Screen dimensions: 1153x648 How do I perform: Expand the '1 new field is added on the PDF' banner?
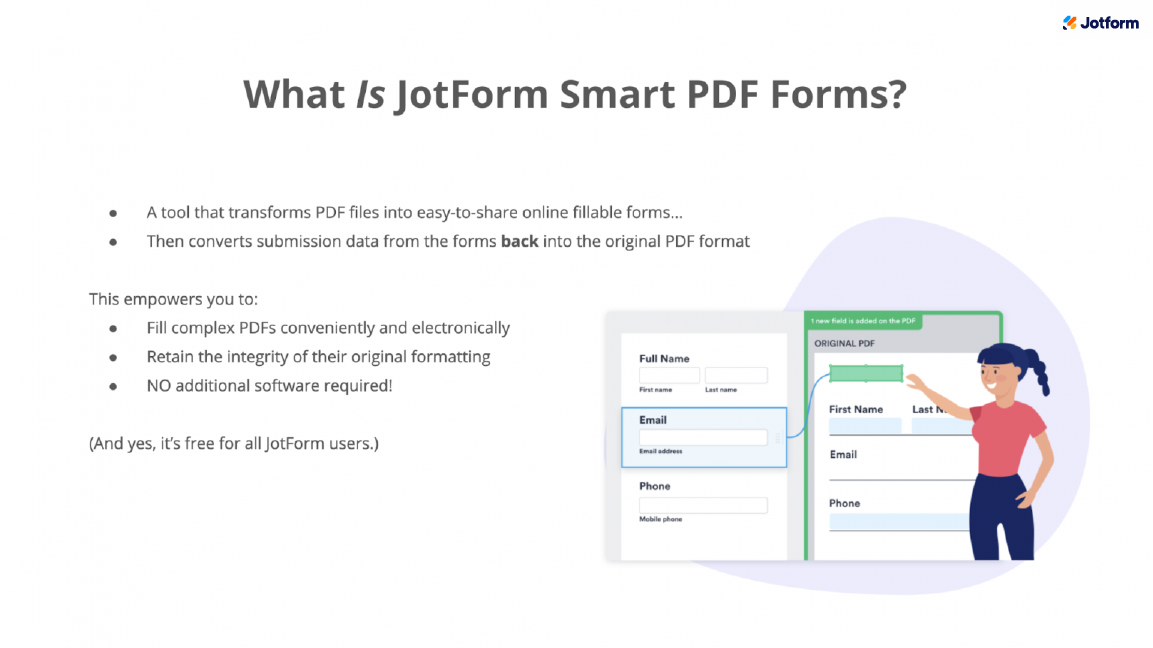863,319
